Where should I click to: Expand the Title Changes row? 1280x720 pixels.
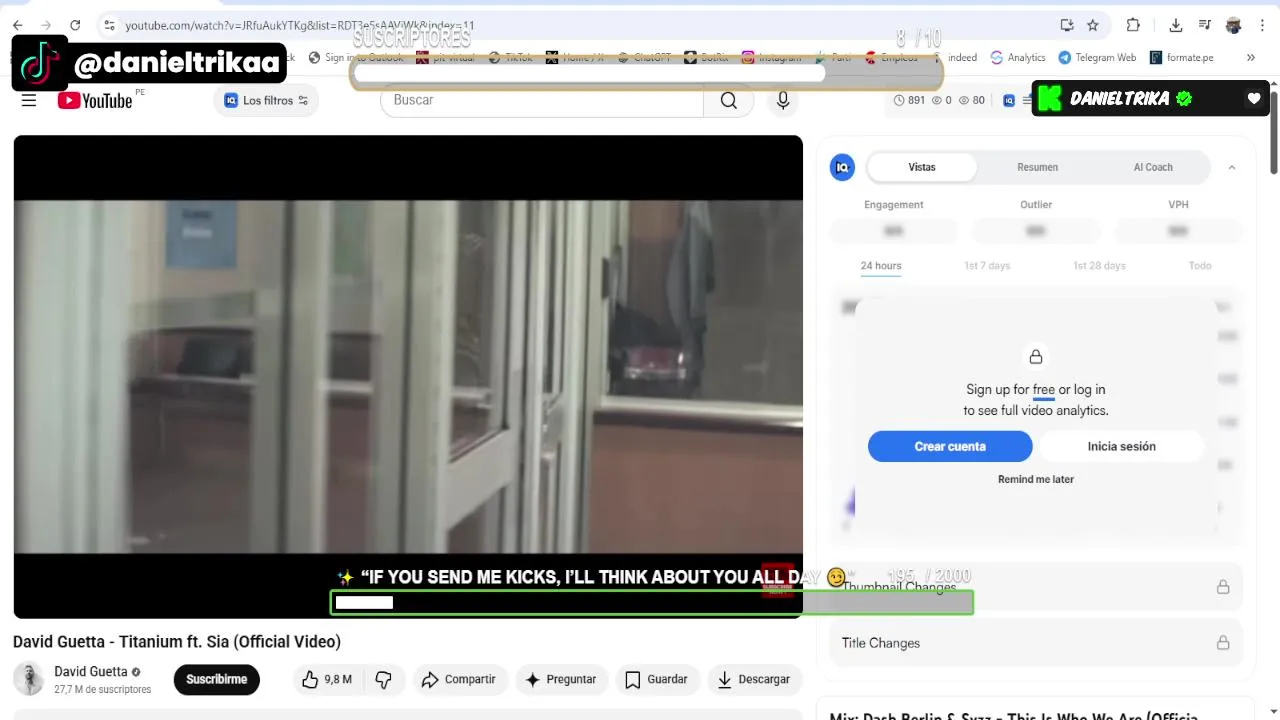[x=1036, y=643]
